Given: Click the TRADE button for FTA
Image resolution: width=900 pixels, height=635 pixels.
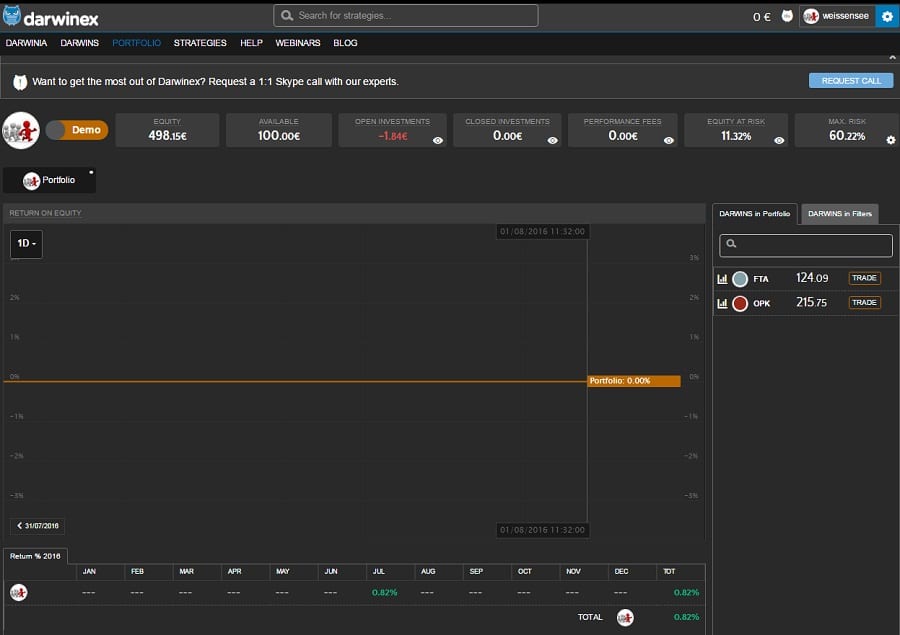Looking at the screenshot, I should 864,279.
